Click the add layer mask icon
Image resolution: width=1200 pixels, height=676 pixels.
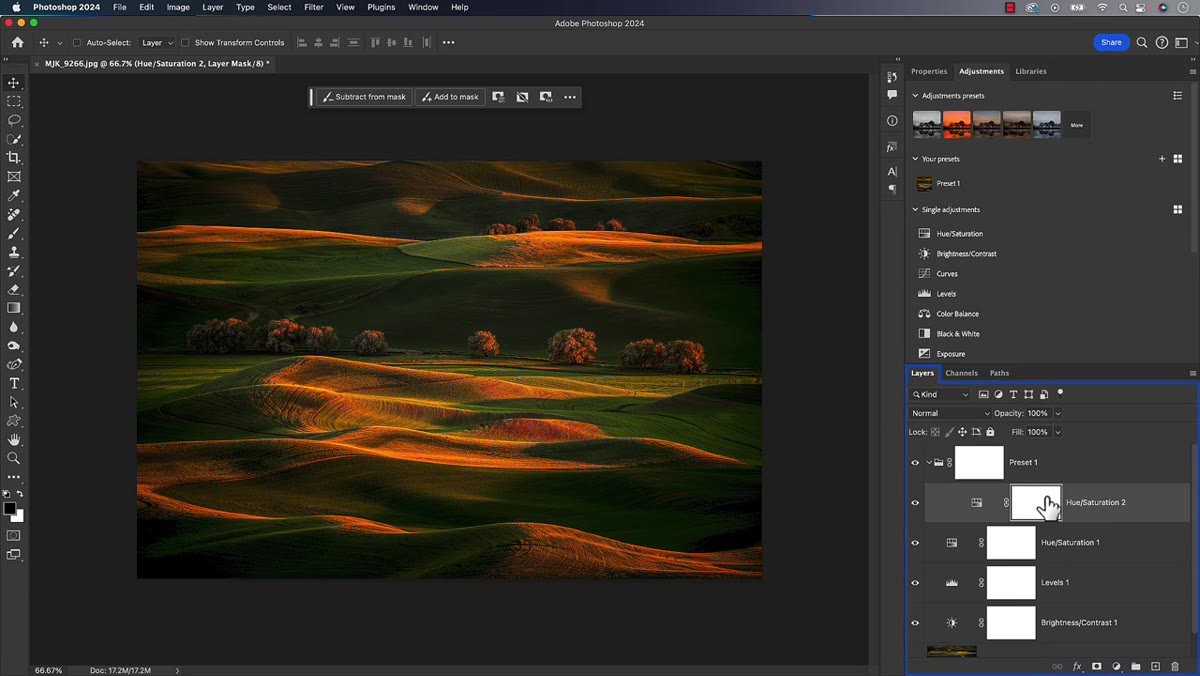click(x=1097, y=666)
